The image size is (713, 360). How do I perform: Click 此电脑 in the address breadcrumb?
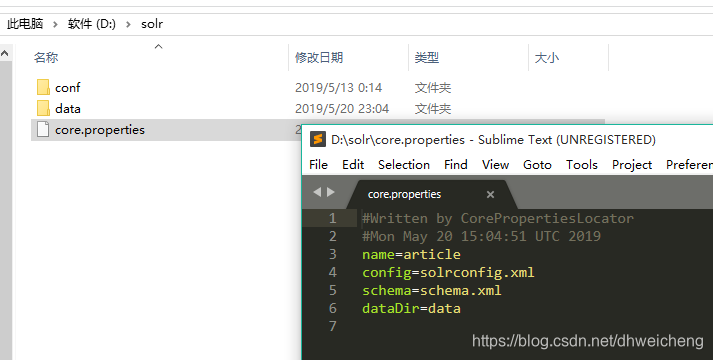pyautogui.click(x=25, y=24)
